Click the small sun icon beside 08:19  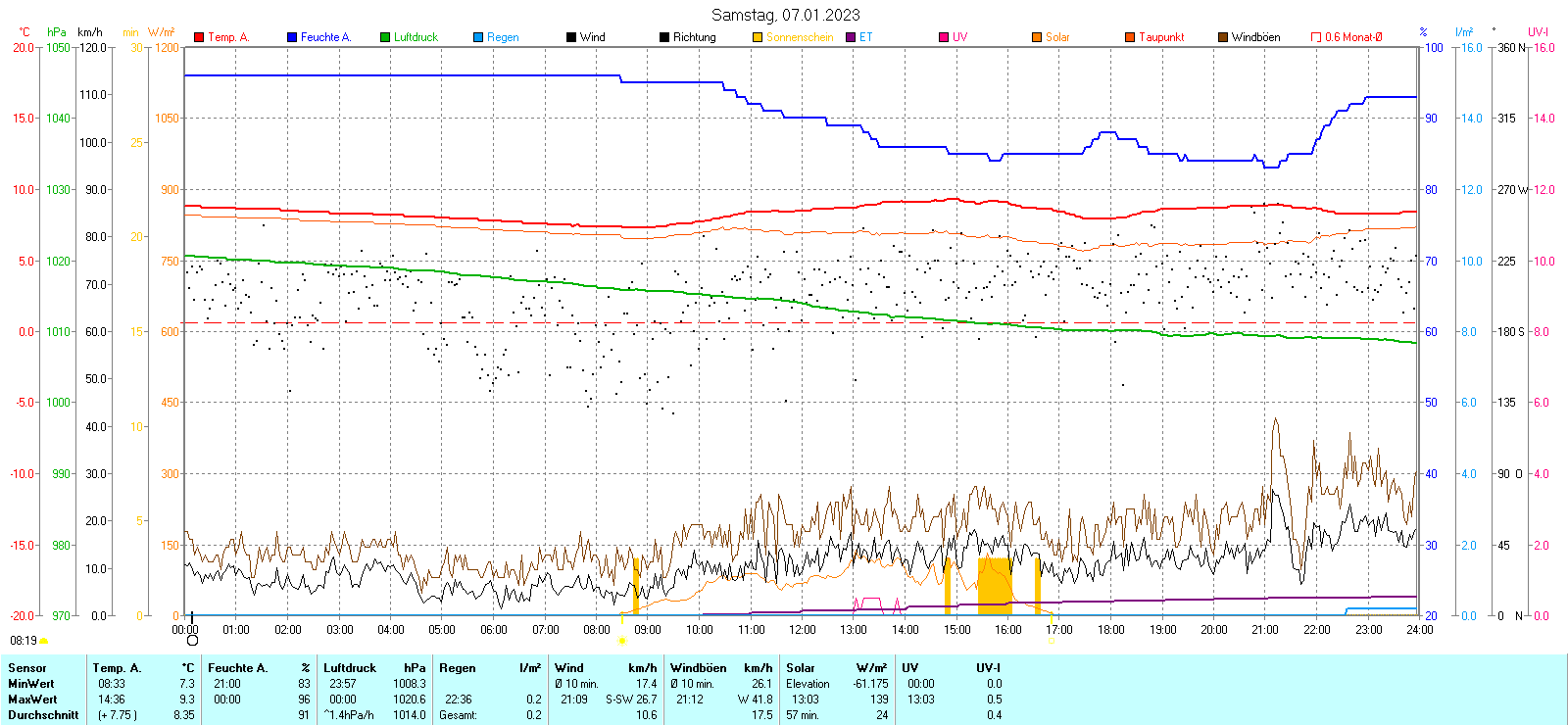tap(43, 641)
